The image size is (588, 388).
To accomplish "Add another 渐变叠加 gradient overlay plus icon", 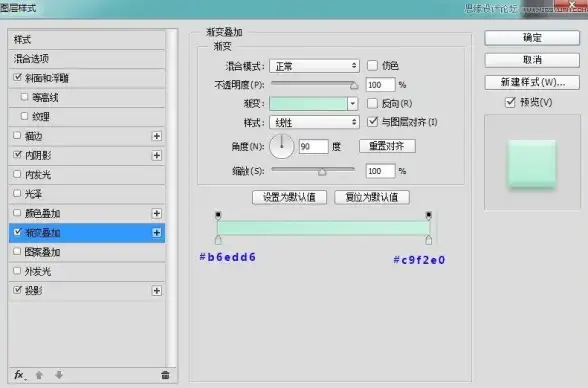I will pyautogui.click(x=157, y=233).
